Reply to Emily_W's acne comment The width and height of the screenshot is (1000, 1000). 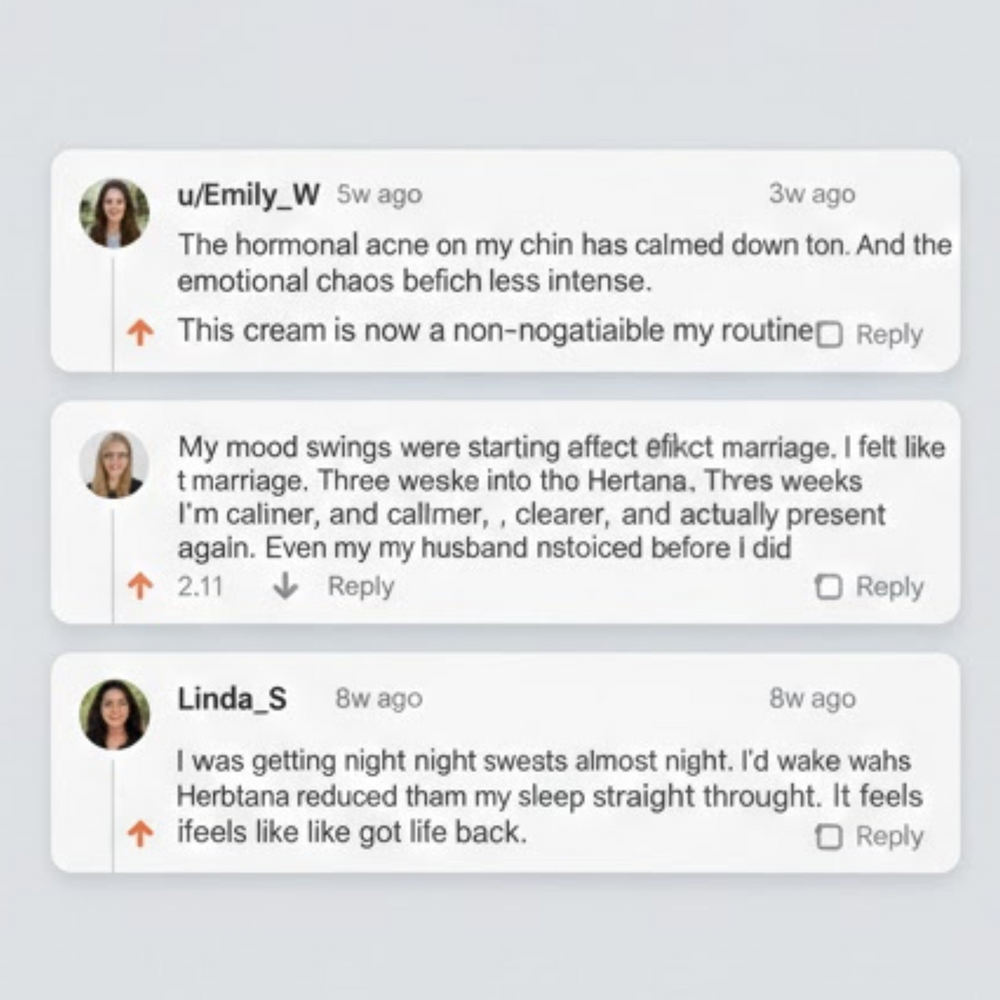(889, 335)
